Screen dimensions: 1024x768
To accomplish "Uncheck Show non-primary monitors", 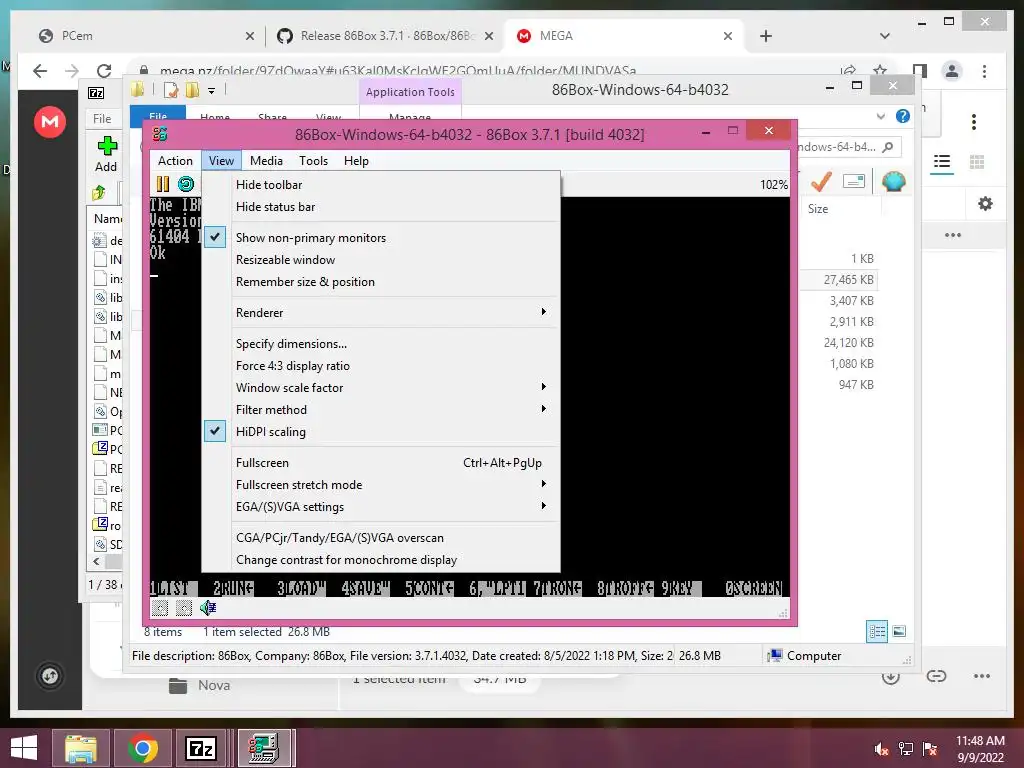I will point(381,238).
